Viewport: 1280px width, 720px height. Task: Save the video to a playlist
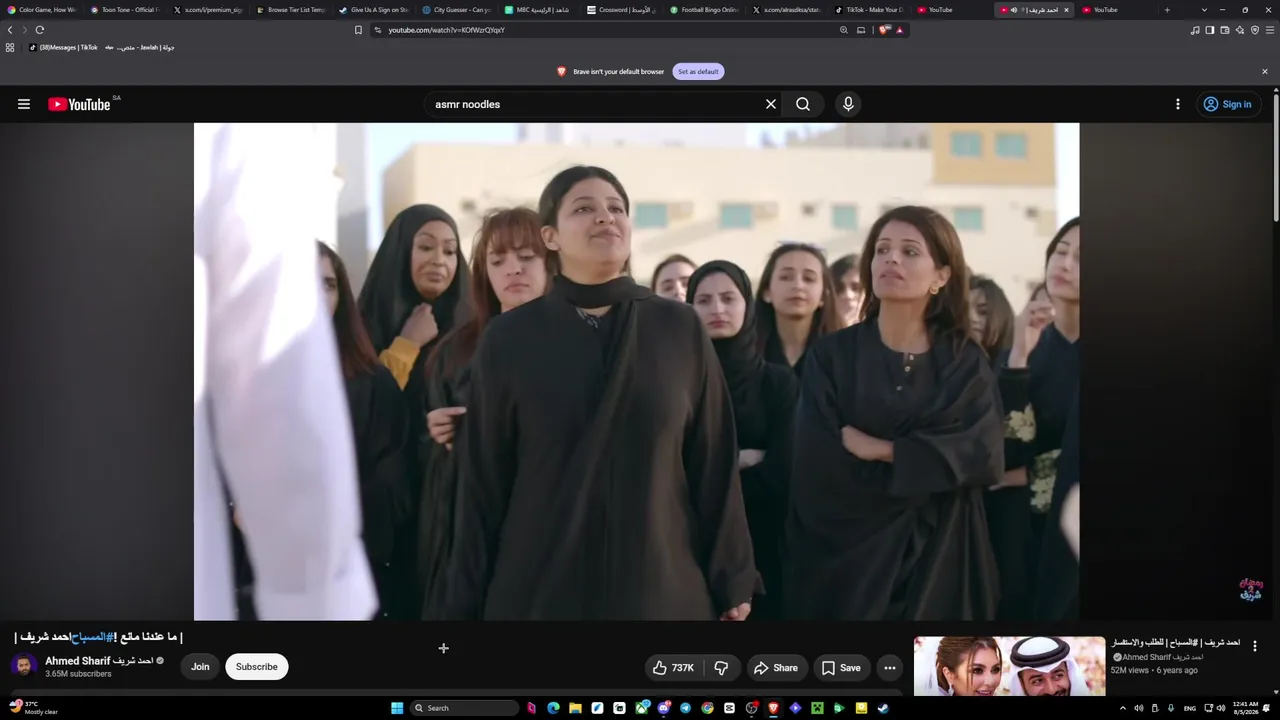841,668
